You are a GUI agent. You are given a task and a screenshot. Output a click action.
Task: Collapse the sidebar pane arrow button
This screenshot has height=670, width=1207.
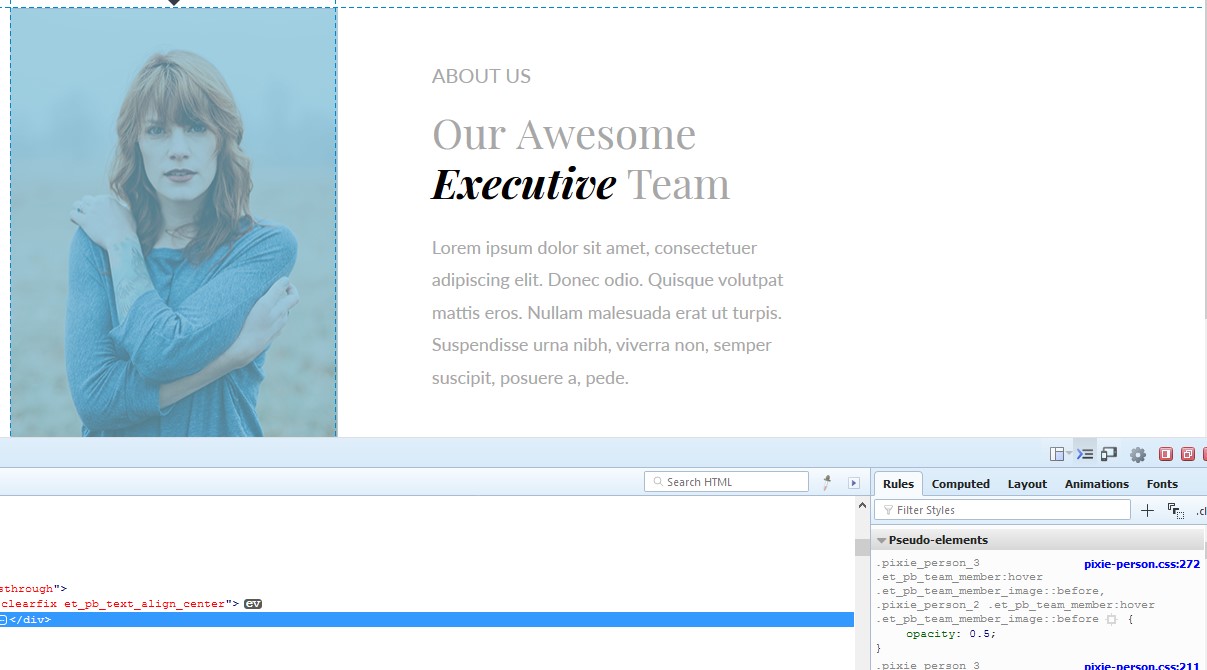click(854, 483)
